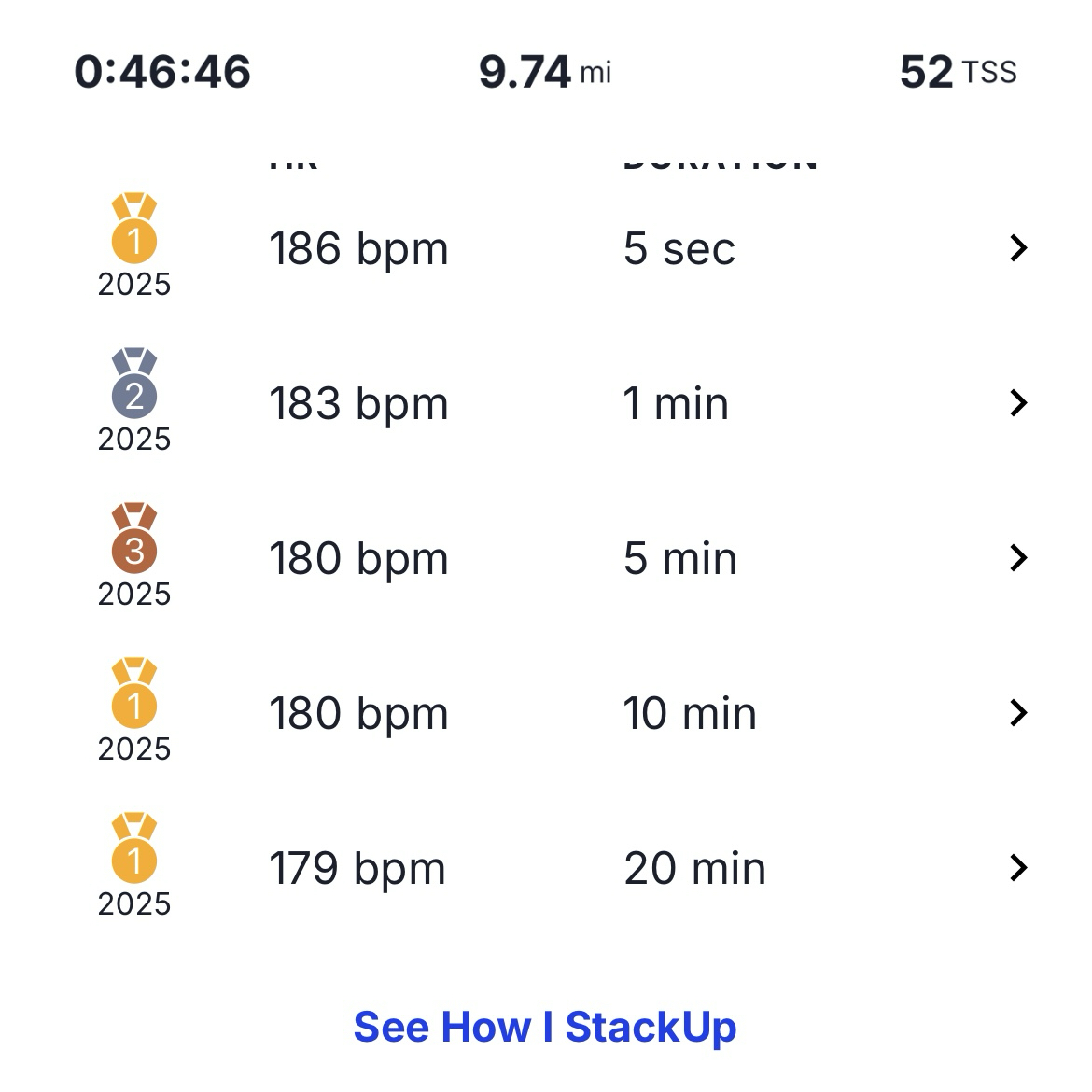Expand the 10 min row chevron
The width and height of the screenshot is (1092, 1092).
[1018, 713]
